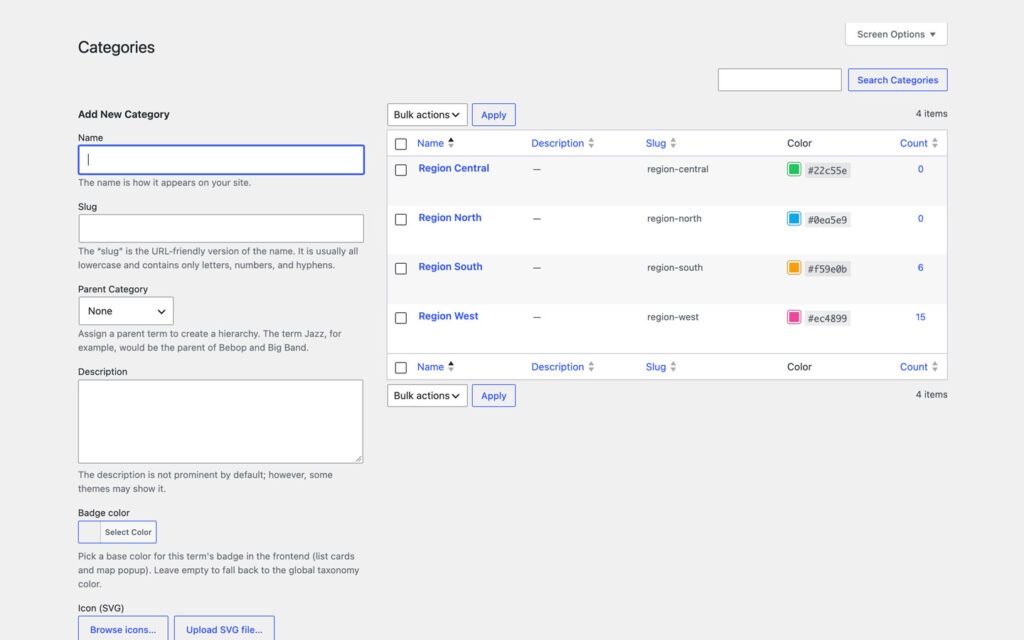Check the Region North row checkbox
Viewport: 1024px width, 640px height.
pyautogui.click(x=401, y=219)
